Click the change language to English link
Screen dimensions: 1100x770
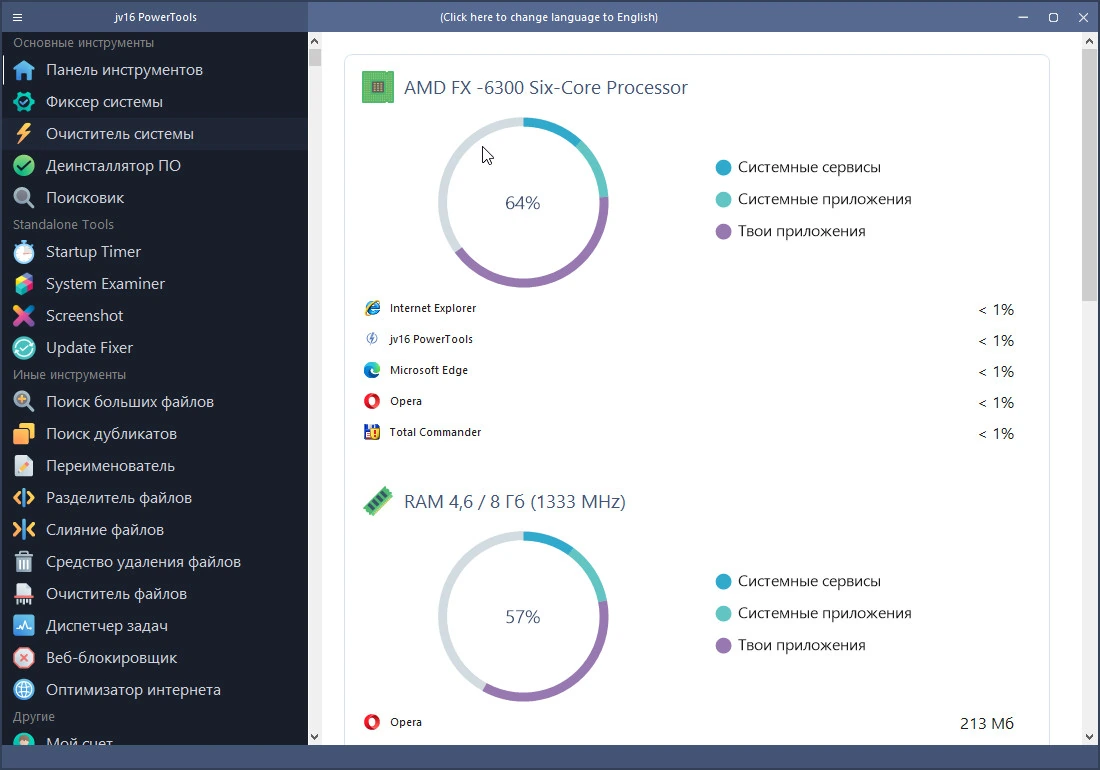(549, 18)
